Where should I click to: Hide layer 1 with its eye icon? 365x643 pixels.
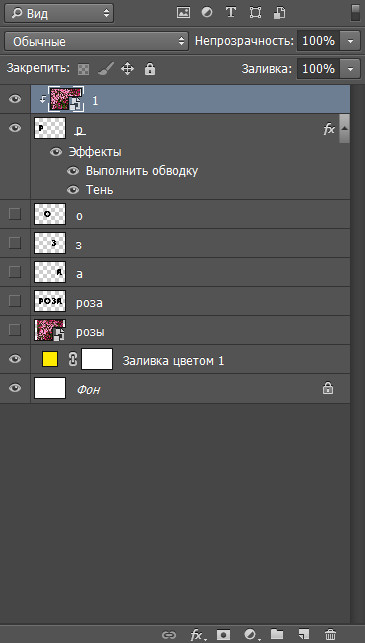(x=15, y=99)
